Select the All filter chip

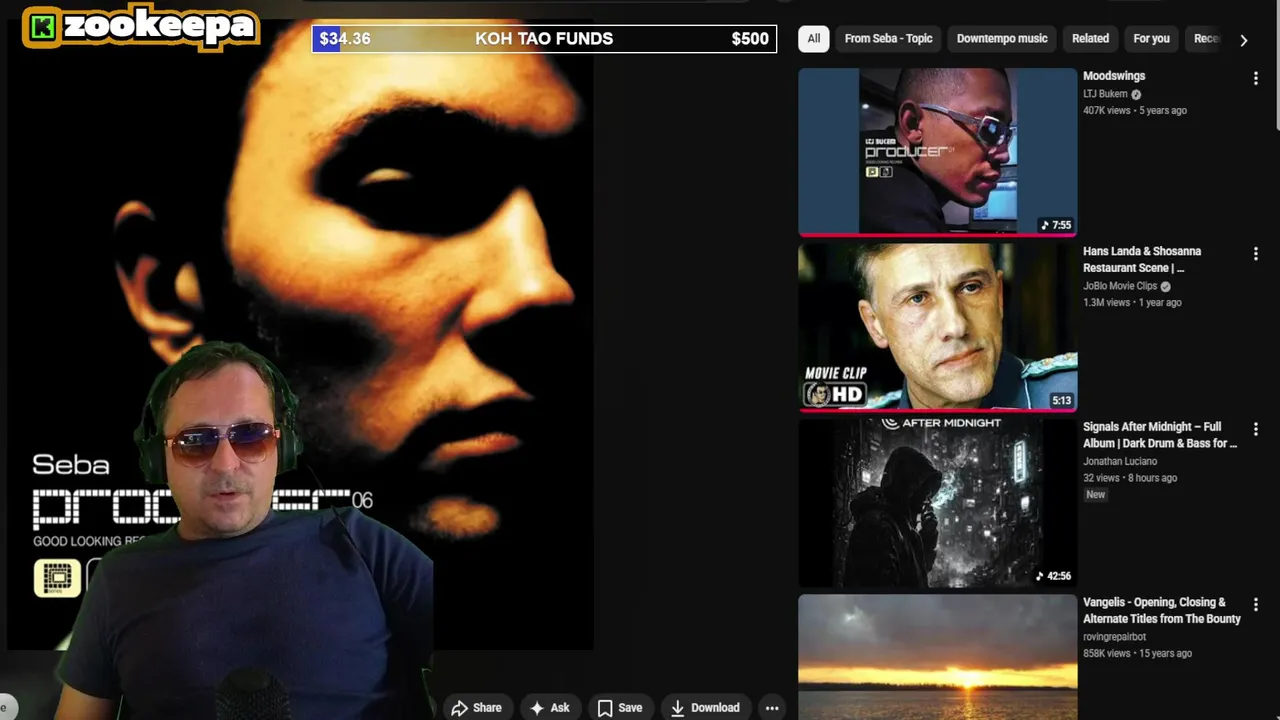814,38
